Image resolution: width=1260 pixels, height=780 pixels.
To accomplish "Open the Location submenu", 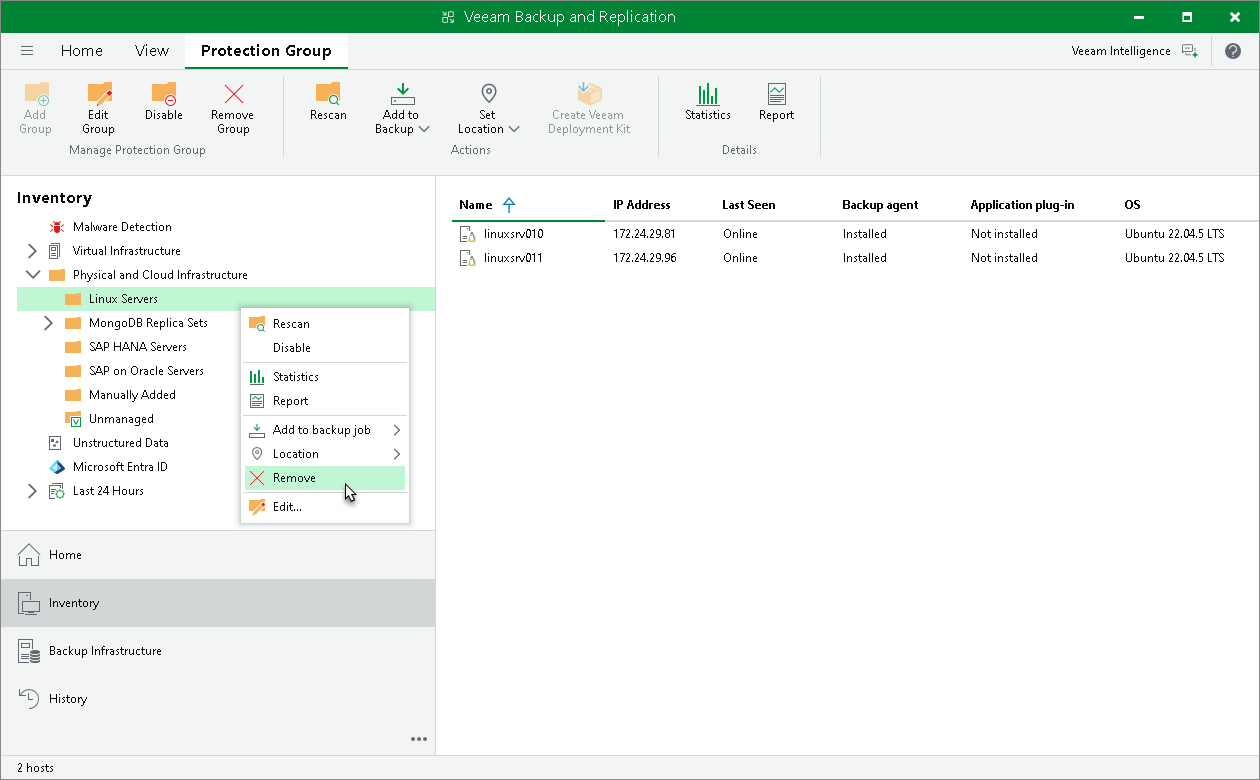I will coord(325,454).
